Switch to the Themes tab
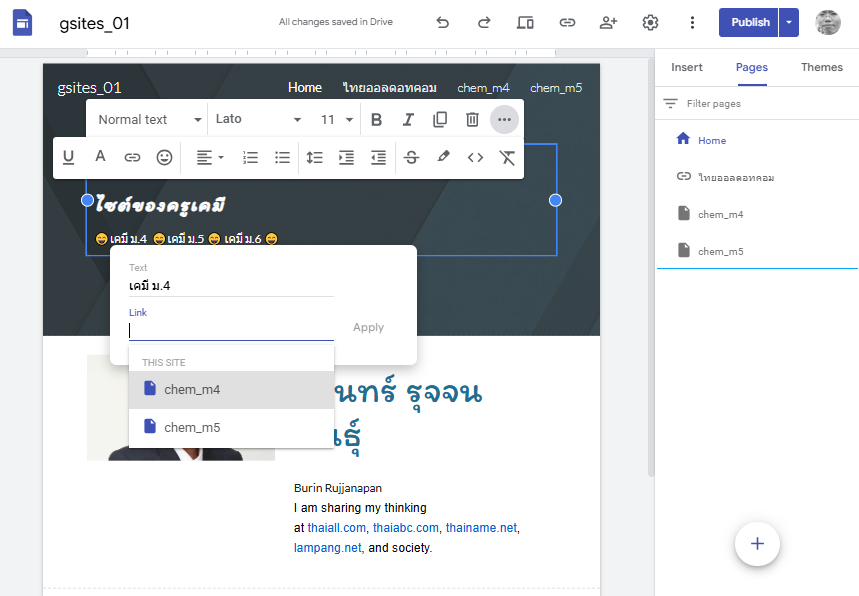 click(x=821, y=67)
